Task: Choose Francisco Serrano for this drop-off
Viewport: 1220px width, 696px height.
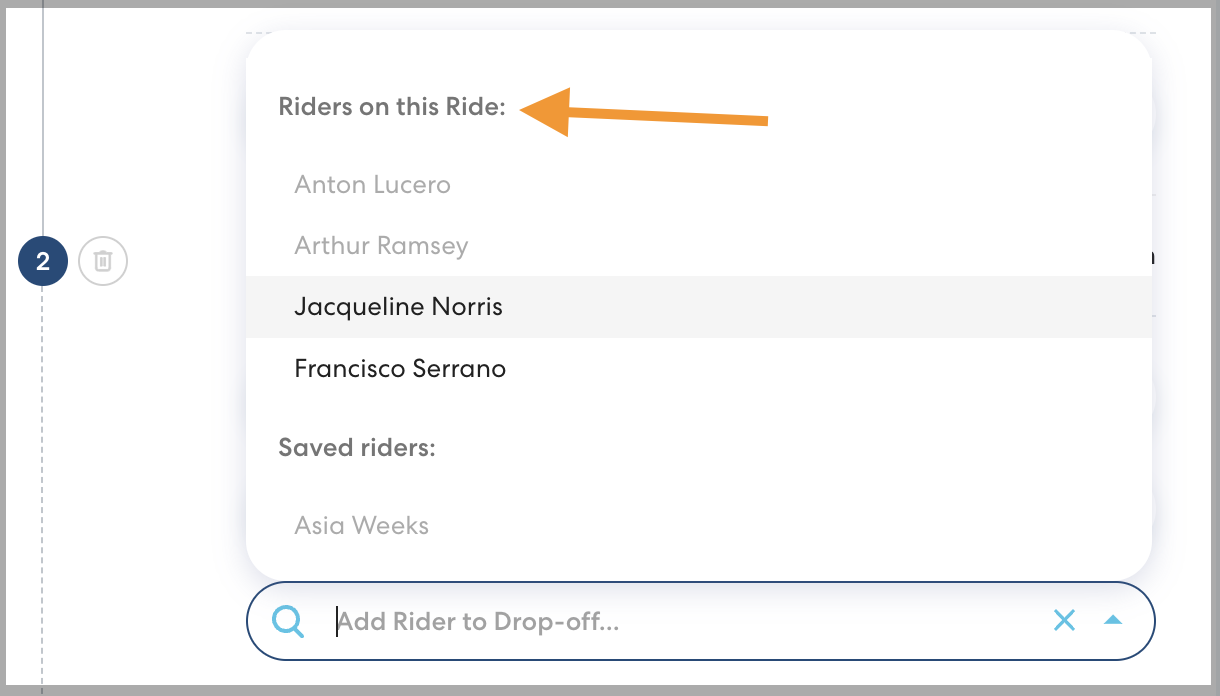Action: tap(400, 369)
